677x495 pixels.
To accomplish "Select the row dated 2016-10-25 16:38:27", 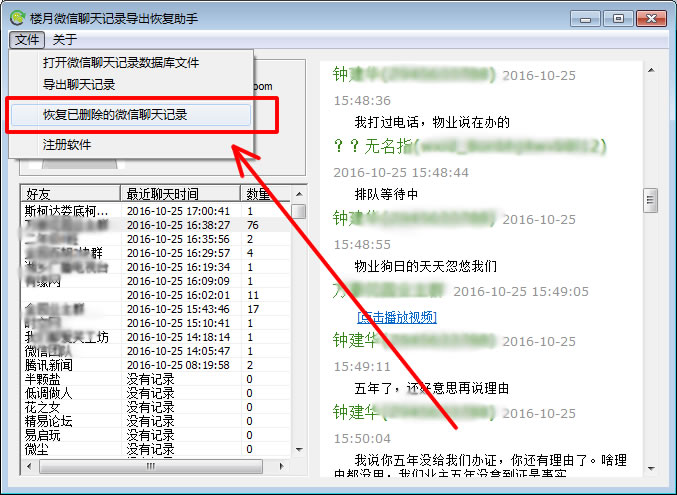I will click(156, 225).
